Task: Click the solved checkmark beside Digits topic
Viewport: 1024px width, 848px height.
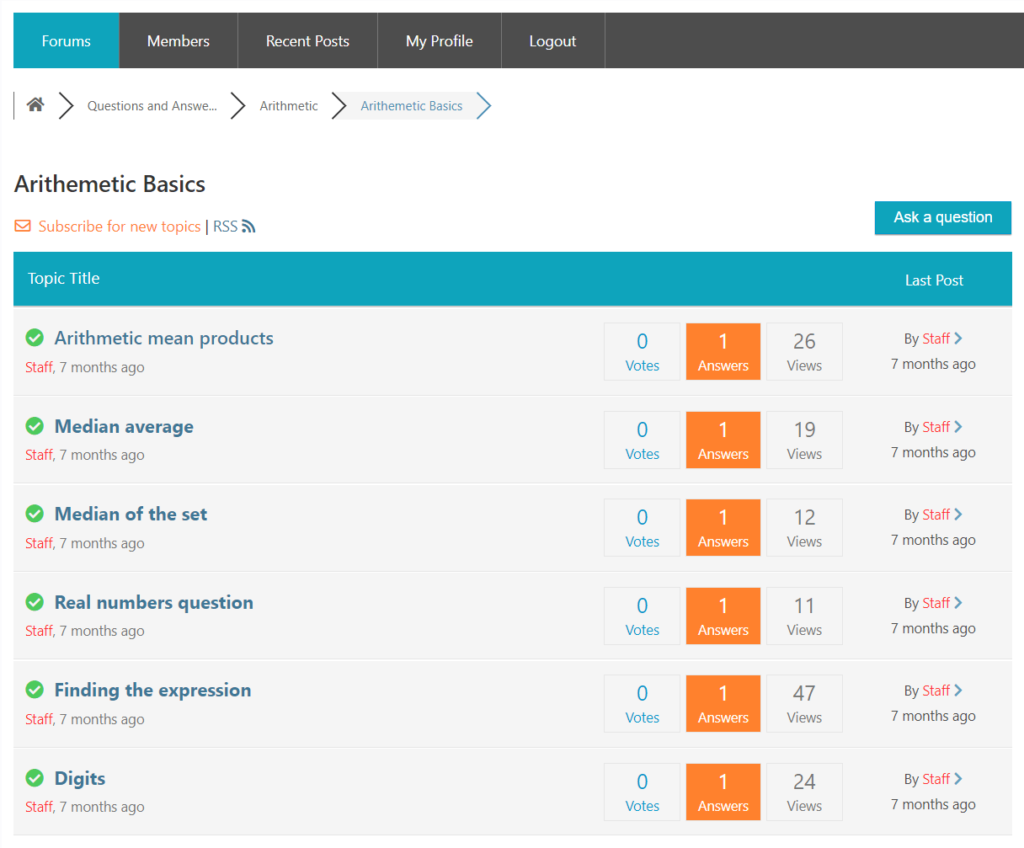Action: [x=36, y=777]
